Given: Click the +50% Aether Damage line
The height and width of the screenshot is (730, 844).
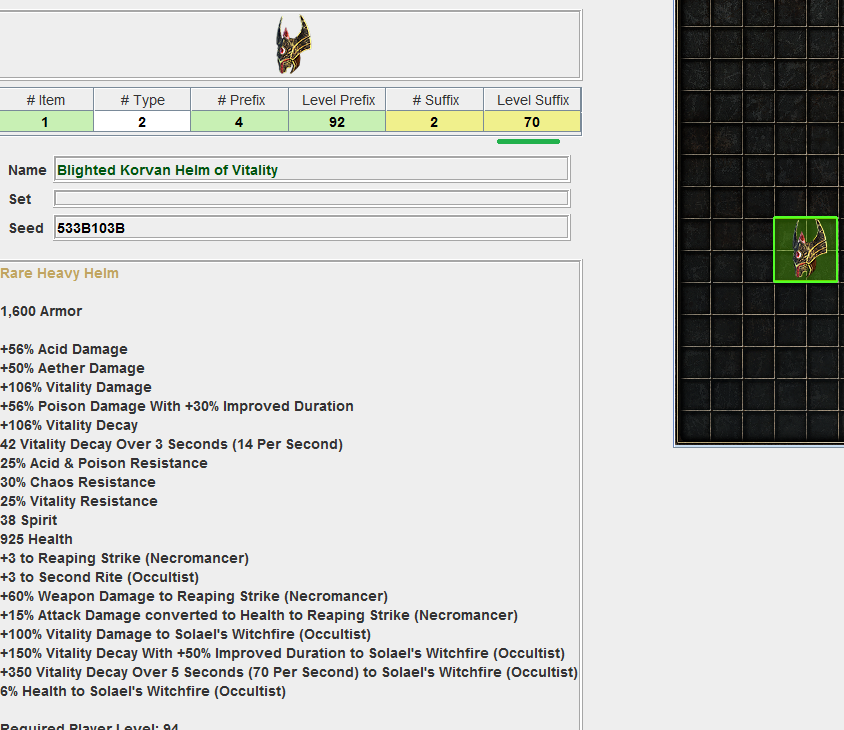Looking at the screenshot, I should [72, 368].
